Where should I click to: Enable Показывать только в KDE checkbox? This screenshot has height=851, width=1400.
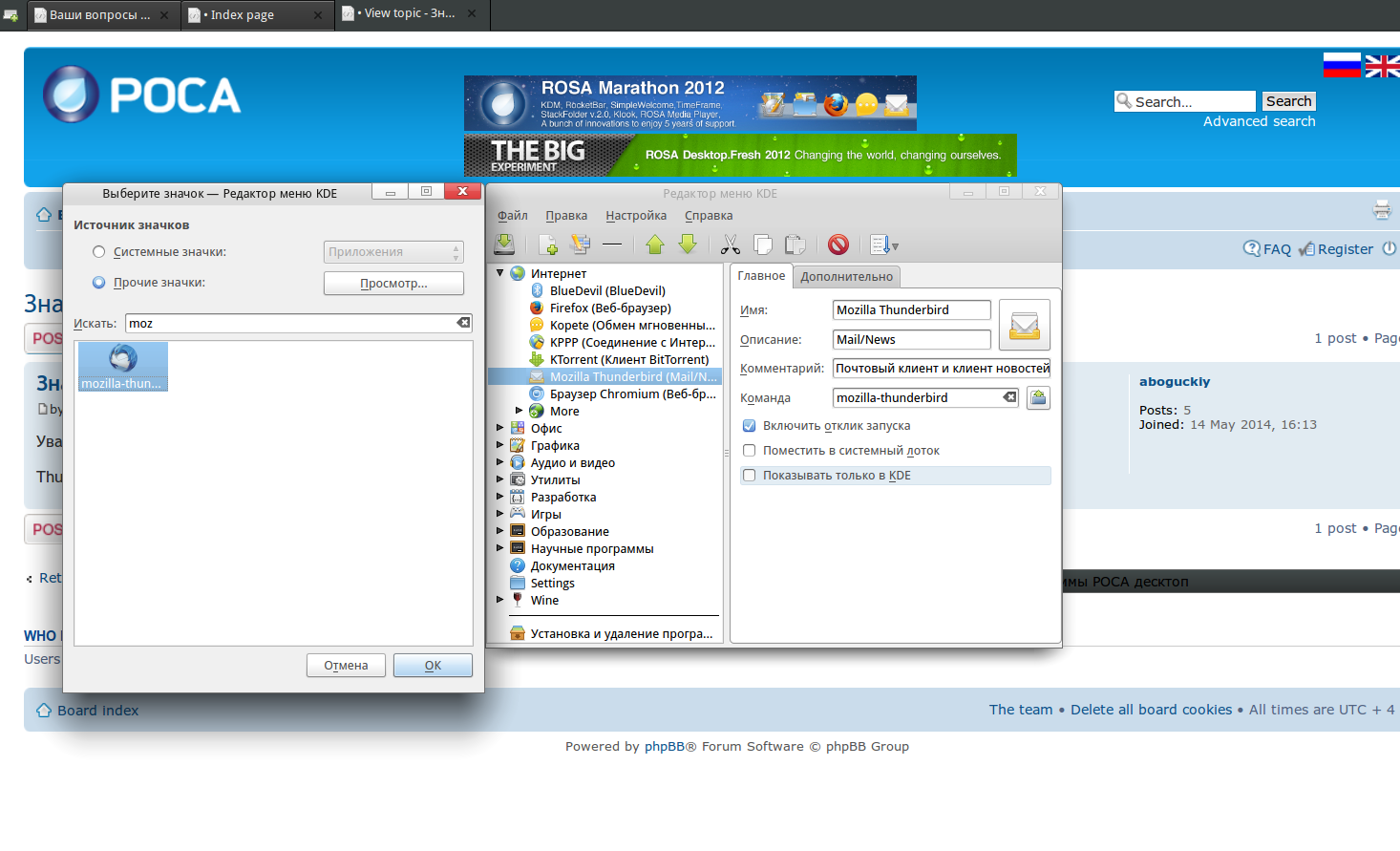(750, 476)
